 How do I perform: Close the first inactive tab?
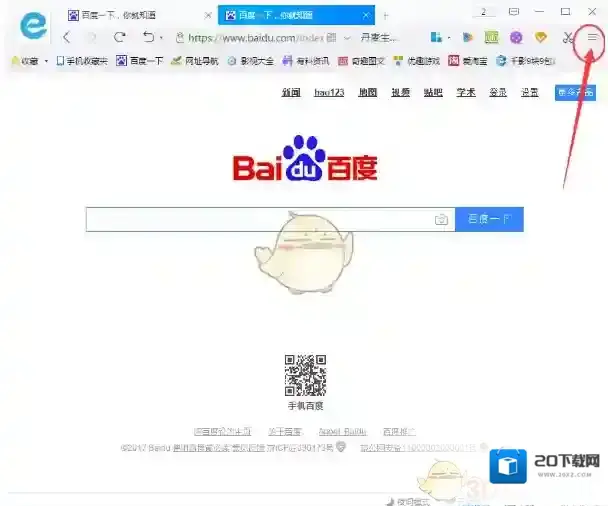click(x=208, y=16)
